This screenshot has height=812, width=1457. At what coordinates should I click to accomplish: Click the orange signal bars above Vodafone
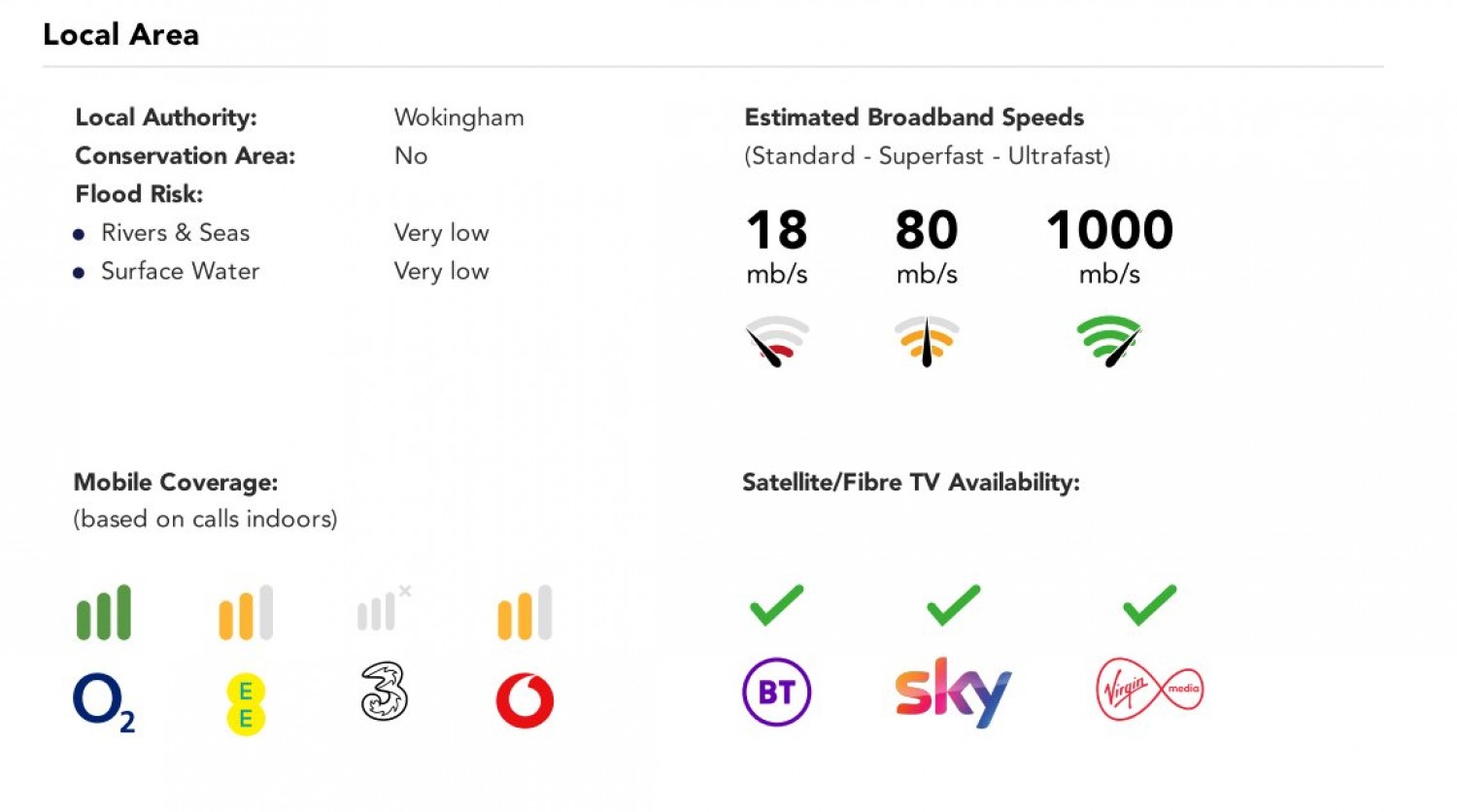(x=525, y=613)
